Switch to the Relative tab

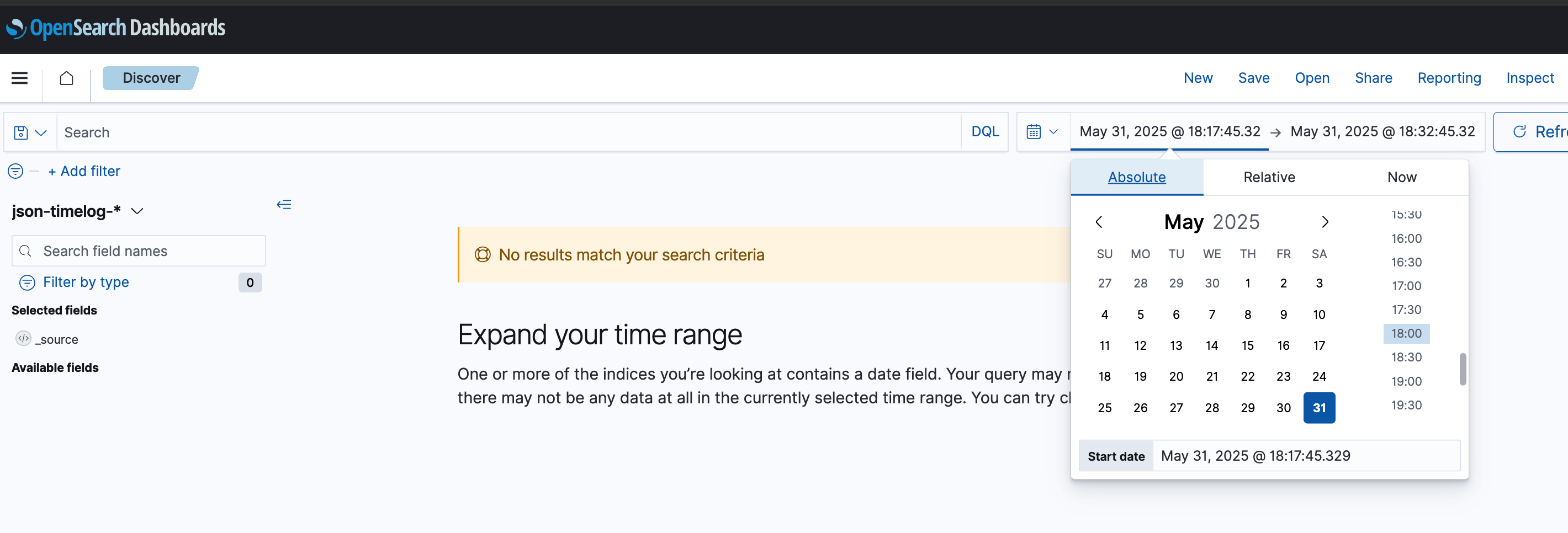point(1269,178)
